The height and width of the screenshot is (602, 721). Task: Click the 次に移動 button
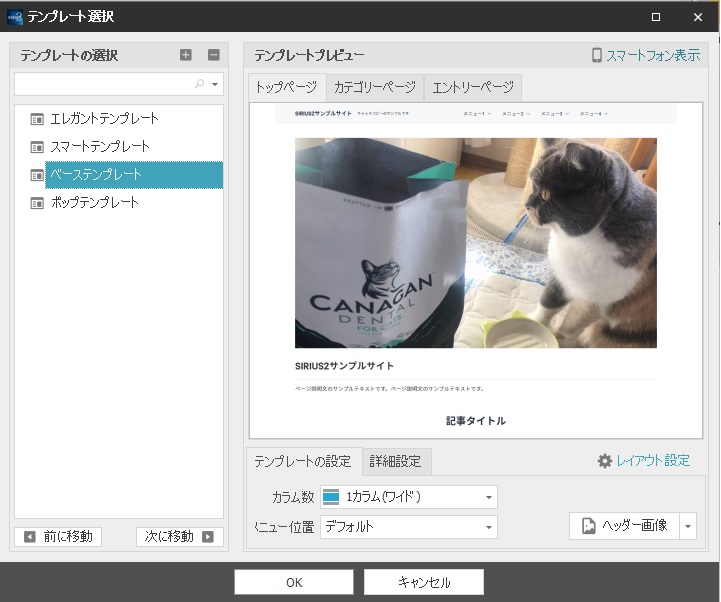(x=180, y=537)
